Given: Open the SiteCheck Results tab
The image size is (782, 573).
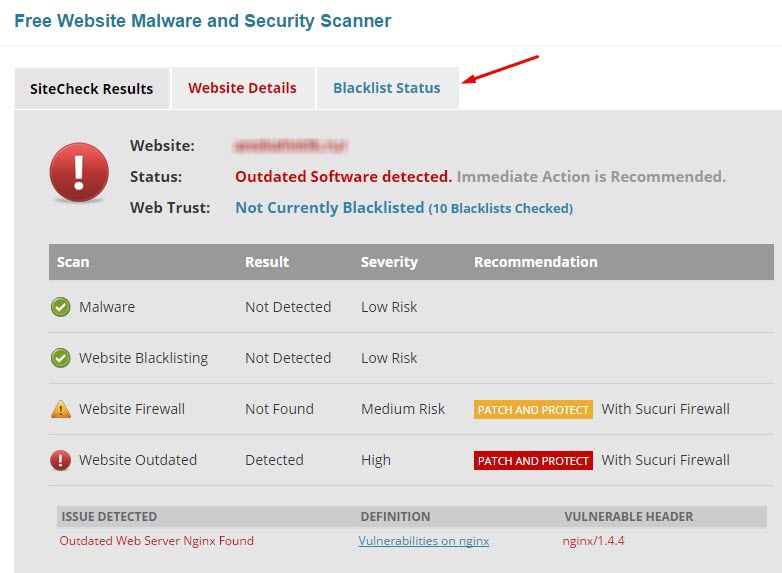Looking at the screenshot, I should (x=92, y=89).
